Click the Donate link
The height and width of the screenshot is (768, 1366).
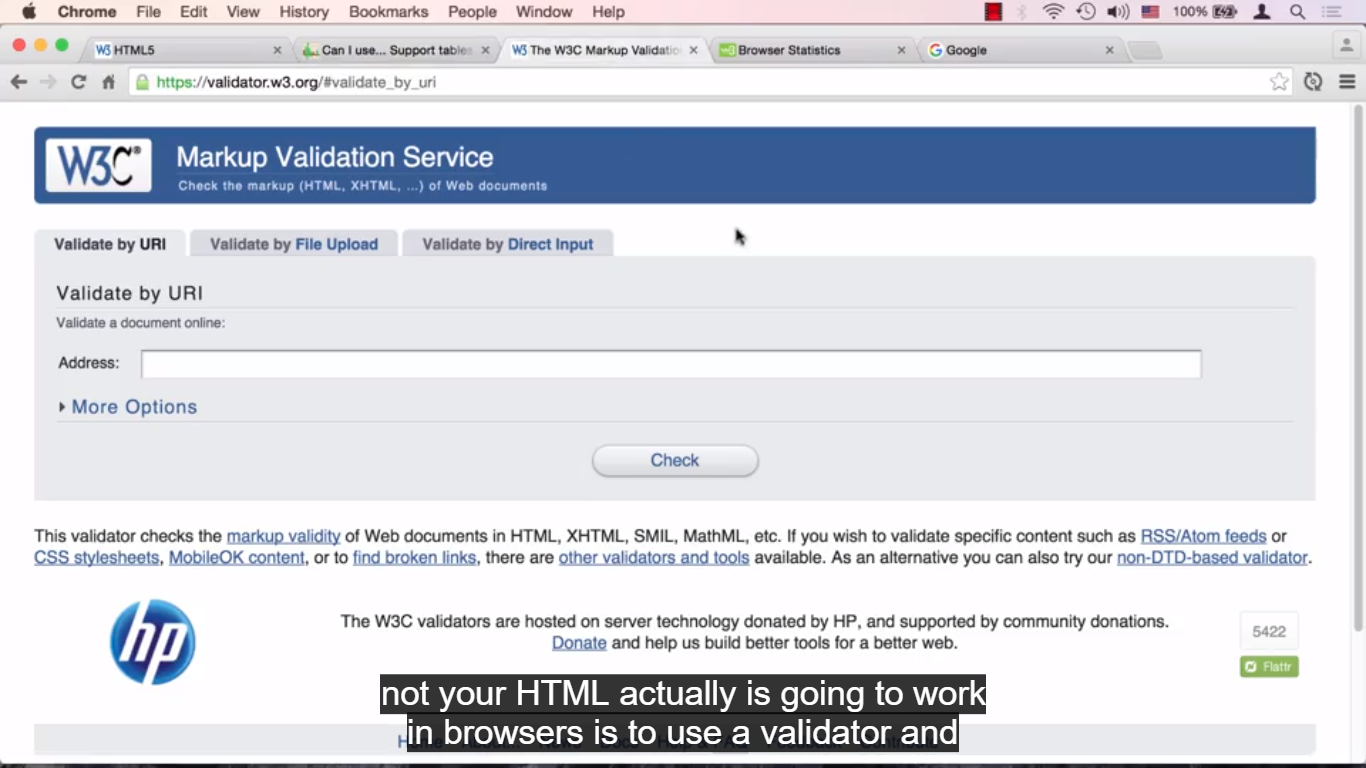point(579,643)
